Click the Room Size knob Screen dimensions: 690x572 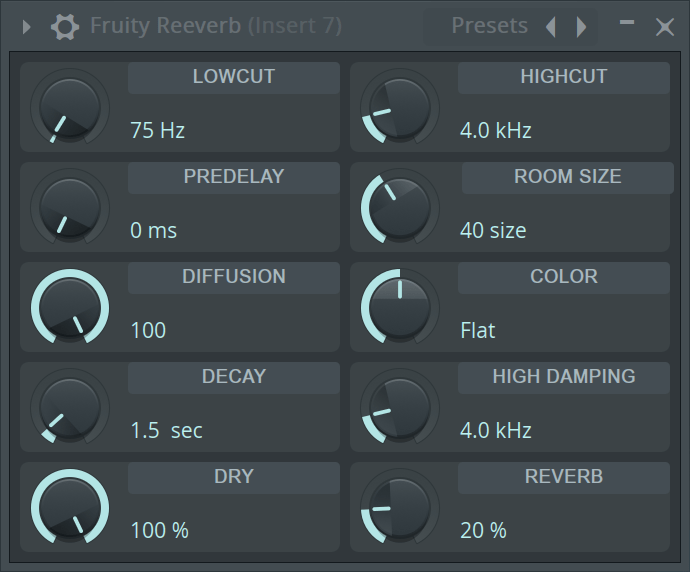[x=400, y=206]
